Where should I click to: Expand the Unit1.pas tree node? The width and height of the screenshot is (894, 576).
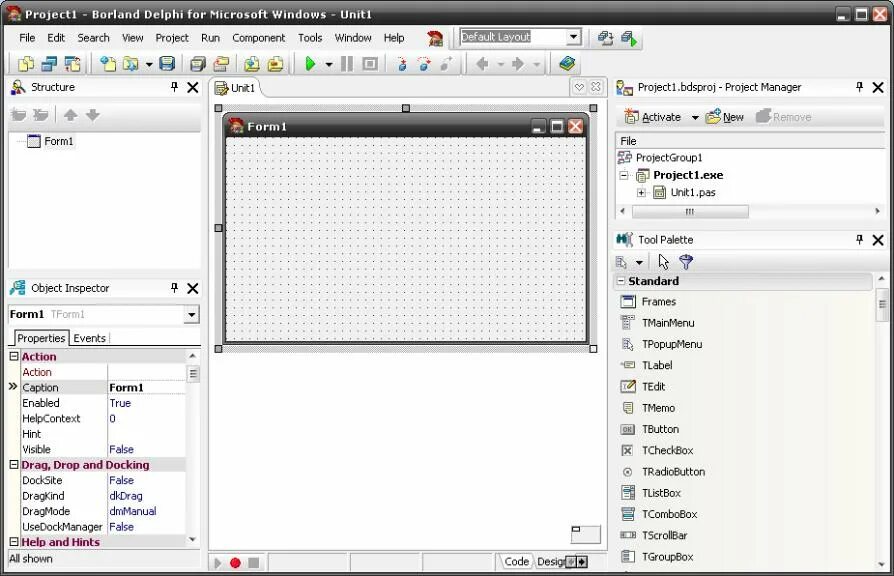641,192
